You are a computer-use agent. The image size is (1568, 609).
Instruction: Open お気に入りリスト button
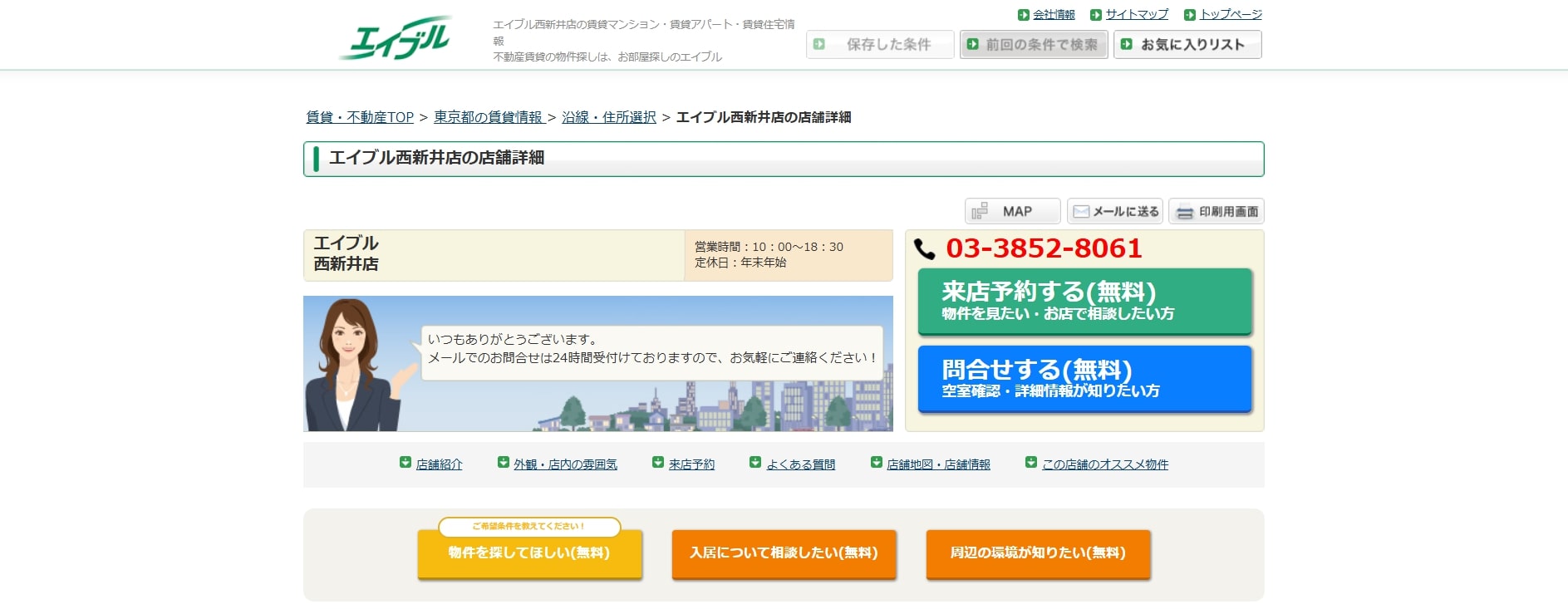pyautogui.click(x=1187, y=45)
